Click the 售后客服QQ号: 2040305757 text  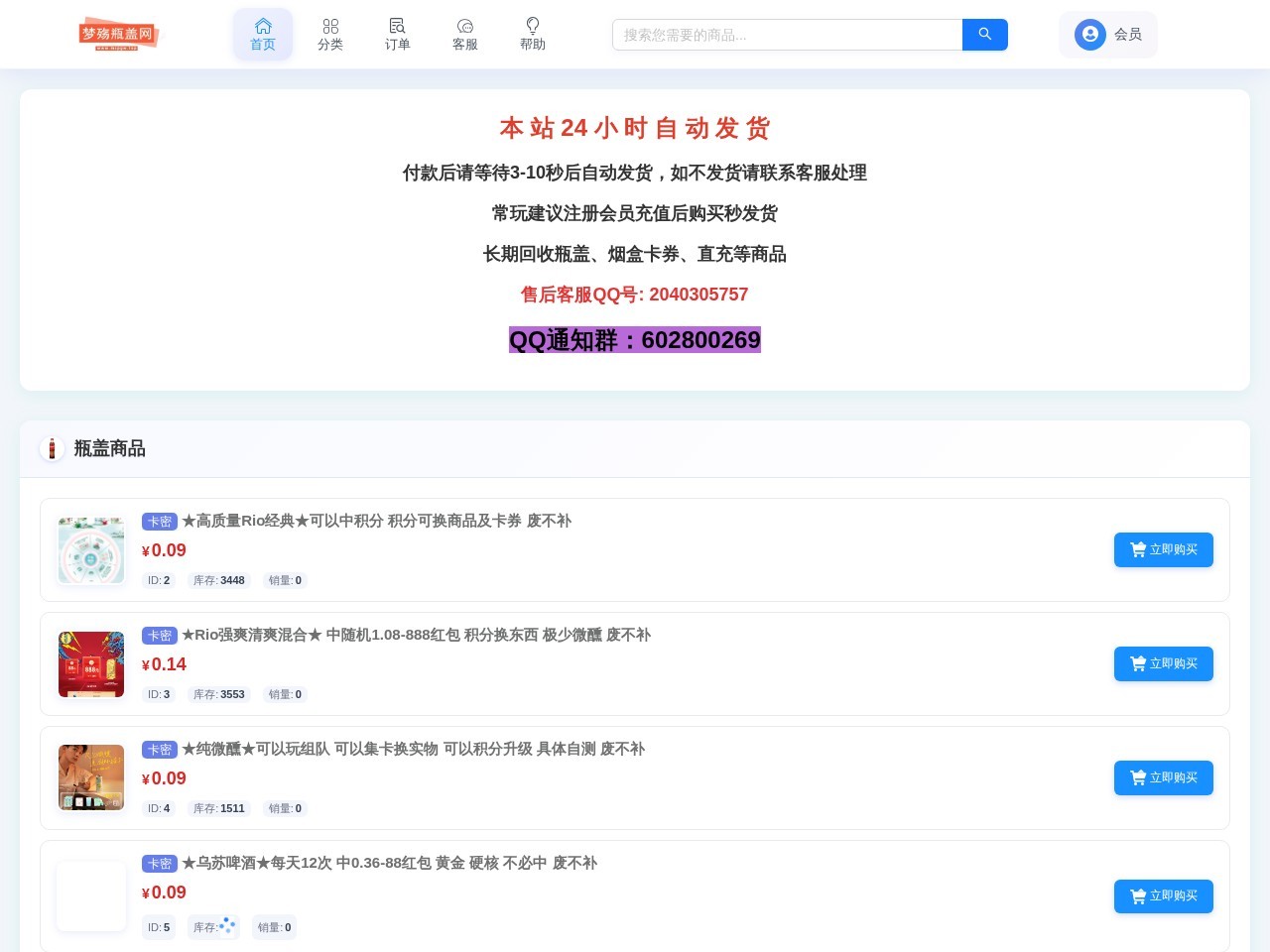pos(635,295)
